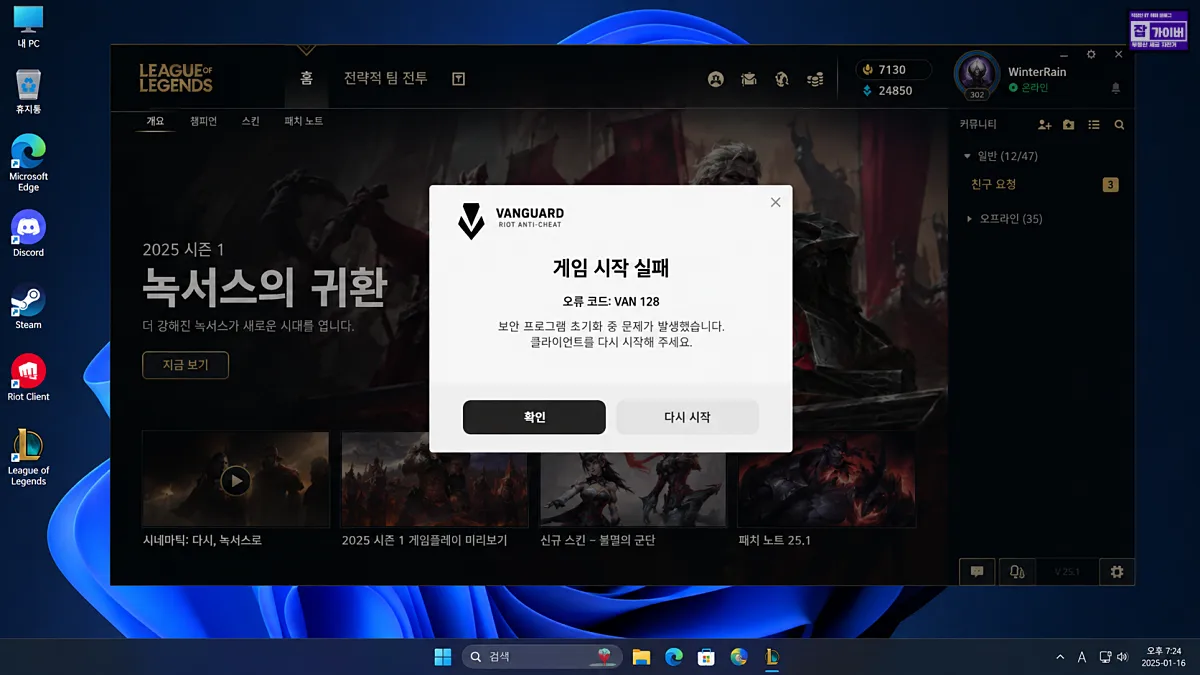The height and width of the screenshot is (675, 1200).
Task: Collapse the 일반 (12/47) friend group
Action: pyautogui.click(x=1000, y=156)
